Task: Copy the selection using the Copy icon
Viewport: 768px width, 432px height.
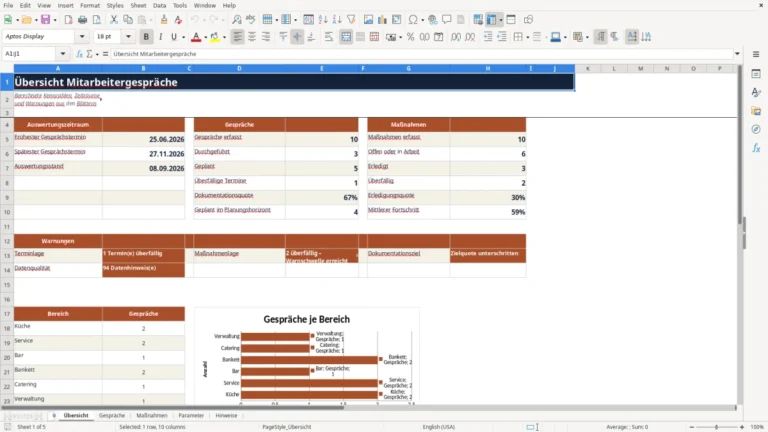Action: pos(128,20)
